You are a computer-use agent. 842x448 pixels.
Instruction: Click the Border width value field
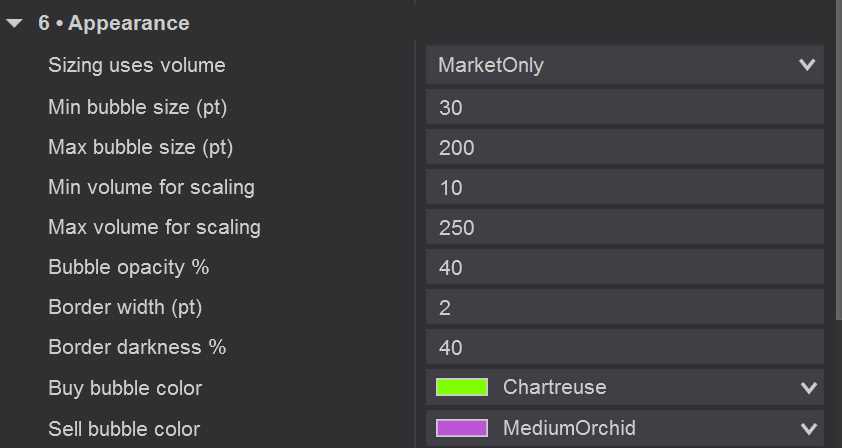[x=624, y=308]
